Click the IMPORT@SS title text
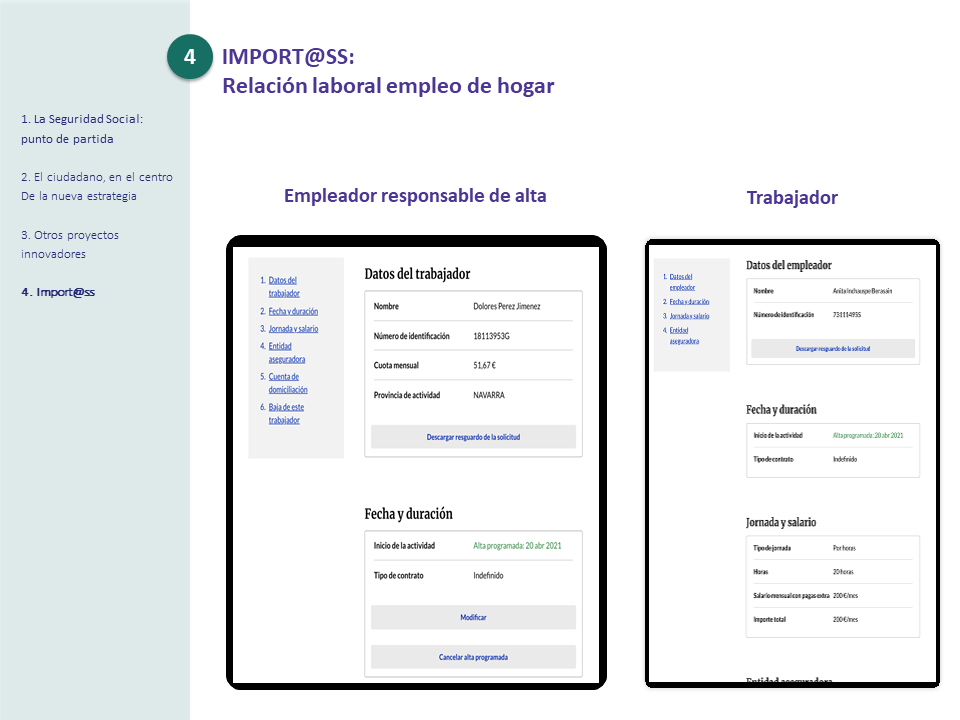960x720 pixels. pyautogui.click(x=288, y=57)
